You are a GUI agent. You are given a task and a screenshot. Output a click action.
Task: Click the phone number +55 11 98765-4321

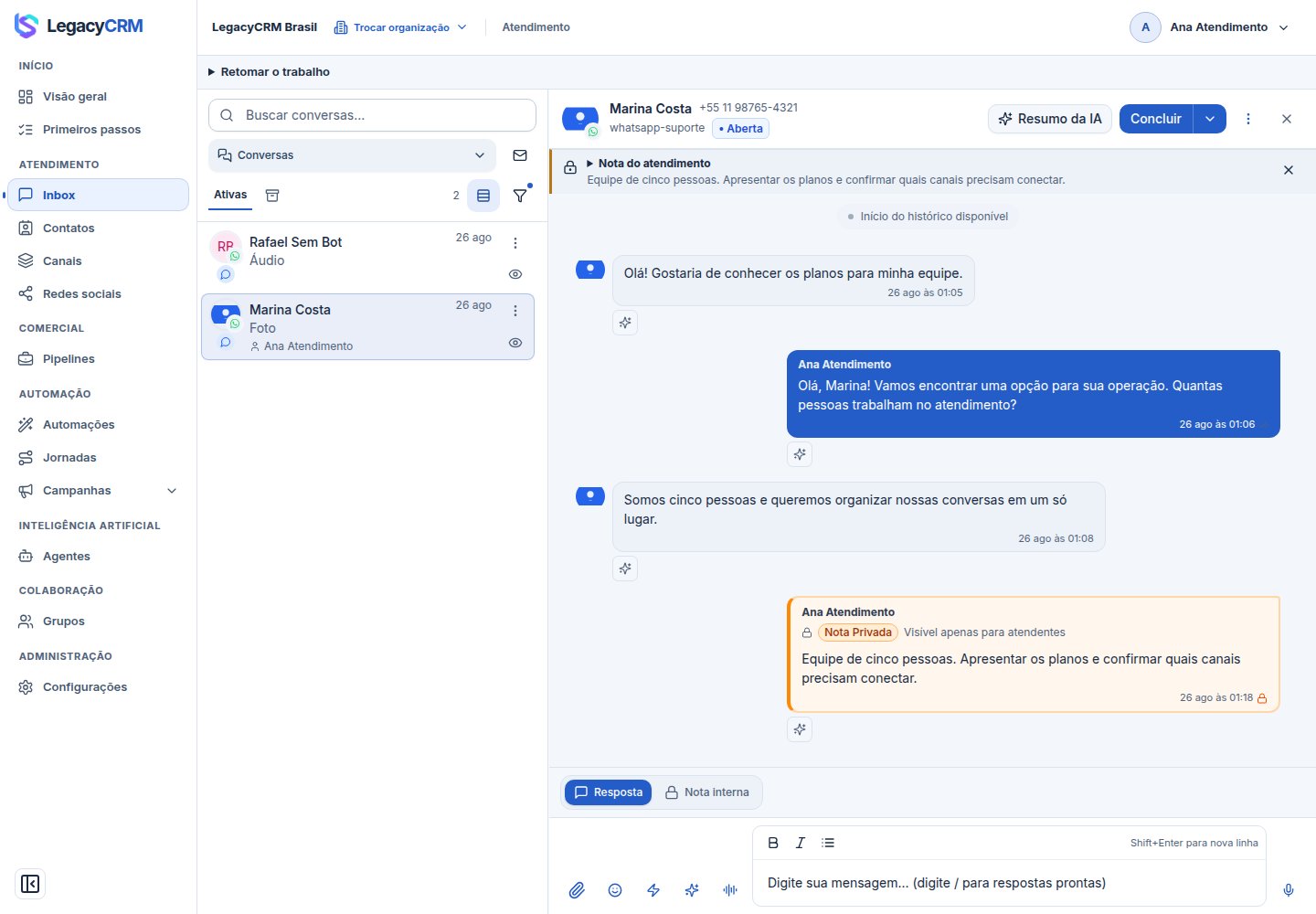pos(748,108)
